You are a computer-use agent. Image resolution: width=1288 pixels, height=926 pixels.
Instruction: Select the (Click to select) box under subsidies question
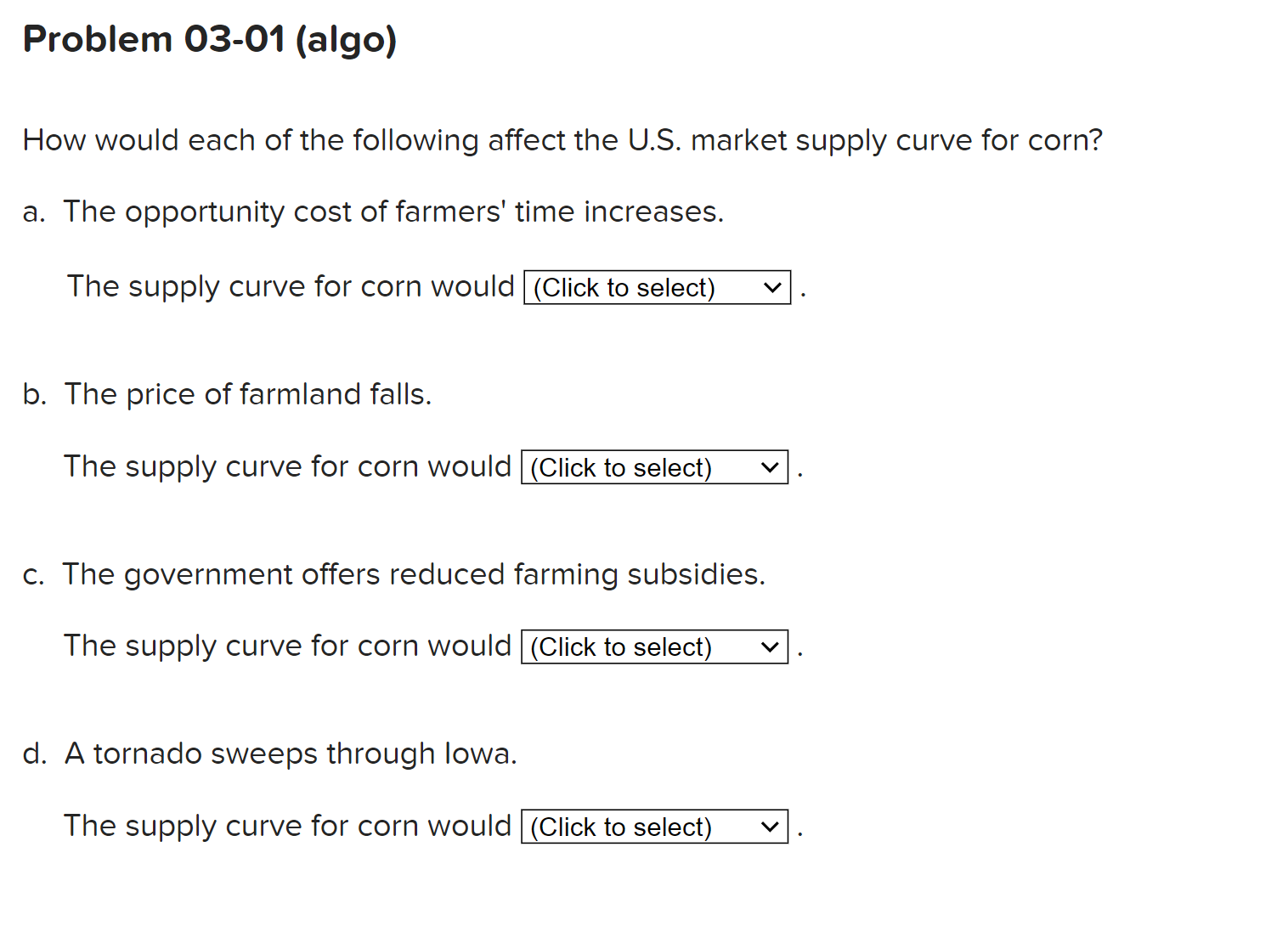[x=652, y=647]
